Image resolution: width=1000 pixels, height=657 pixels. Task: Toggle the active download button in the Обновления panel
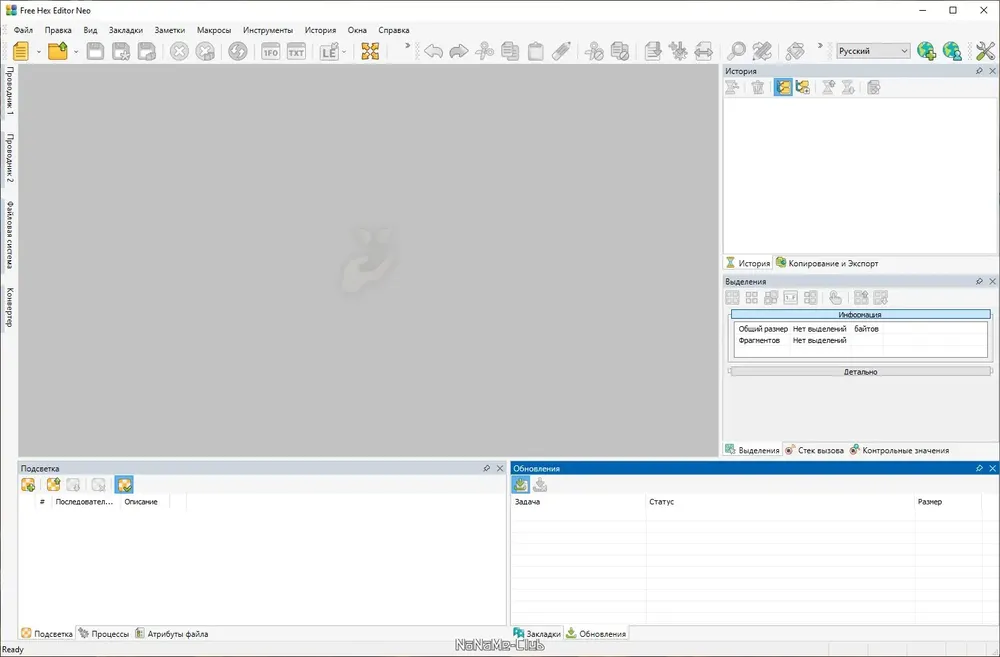tap(520, 485)
